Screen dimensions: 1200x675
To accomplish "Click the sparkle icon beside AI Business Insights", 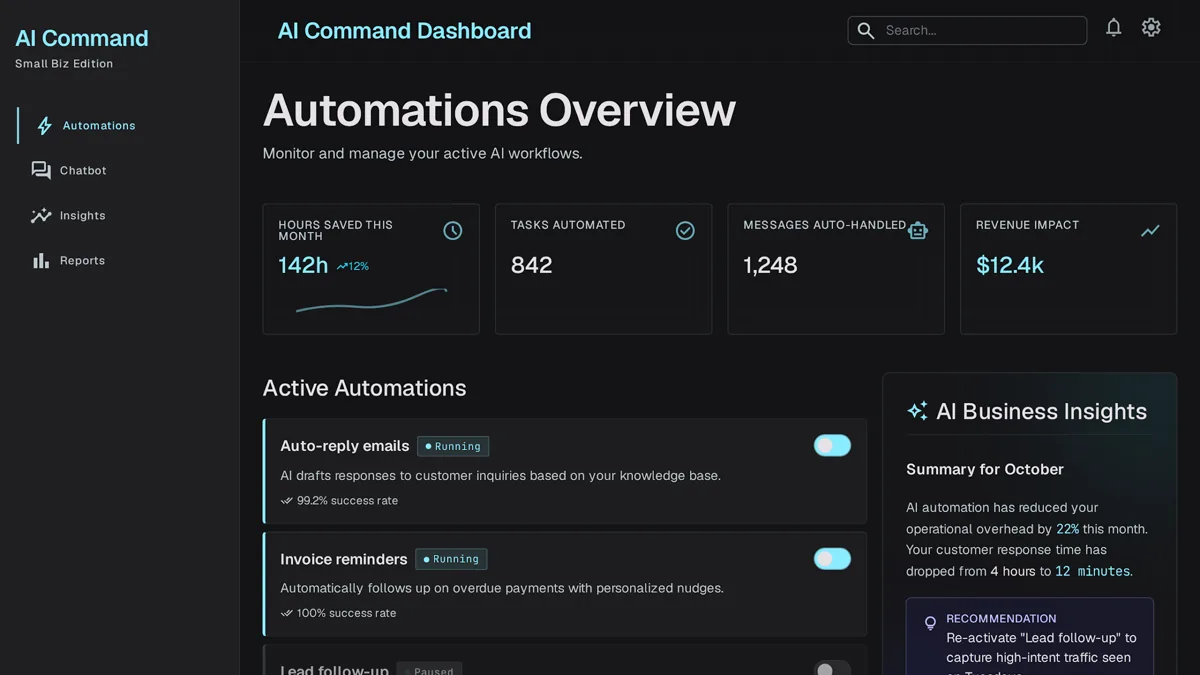I will (917, 411).
